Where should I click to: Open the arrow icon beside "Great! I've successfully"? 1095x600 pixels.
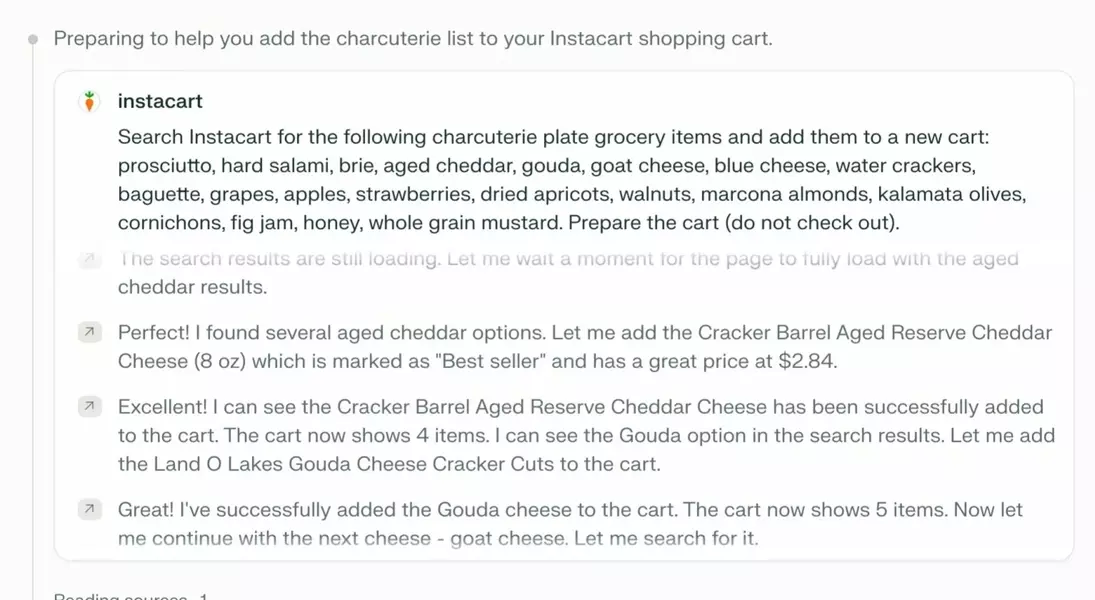tap(90, 509)
